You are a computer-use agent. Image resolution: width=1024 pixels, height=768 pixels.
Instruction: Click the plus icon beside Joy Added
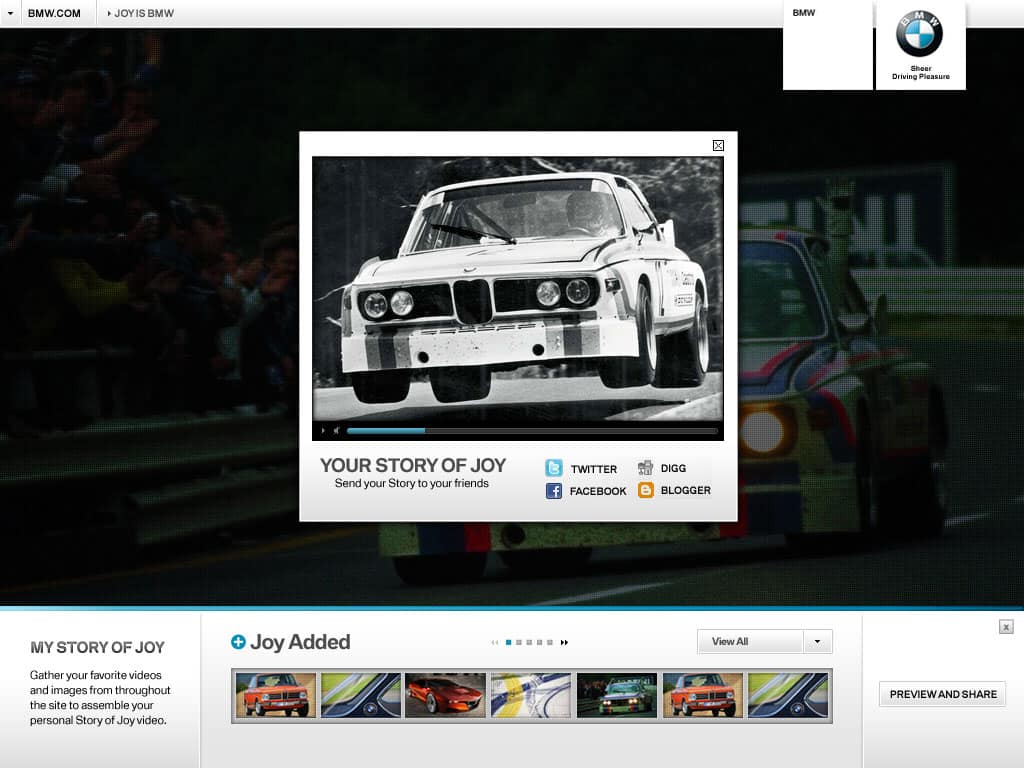point(237,641)
